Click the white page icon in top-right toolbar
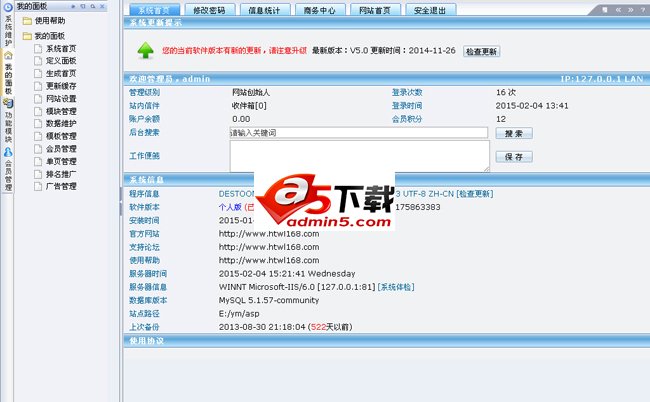 [605, 10]
